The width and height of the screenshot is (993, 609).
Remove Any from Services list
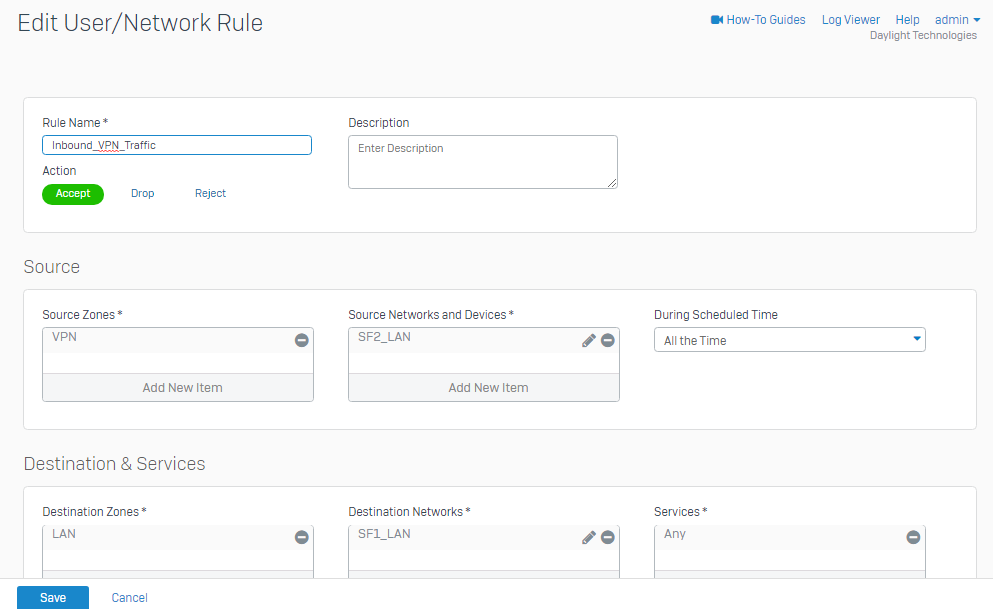pos(913,537)
